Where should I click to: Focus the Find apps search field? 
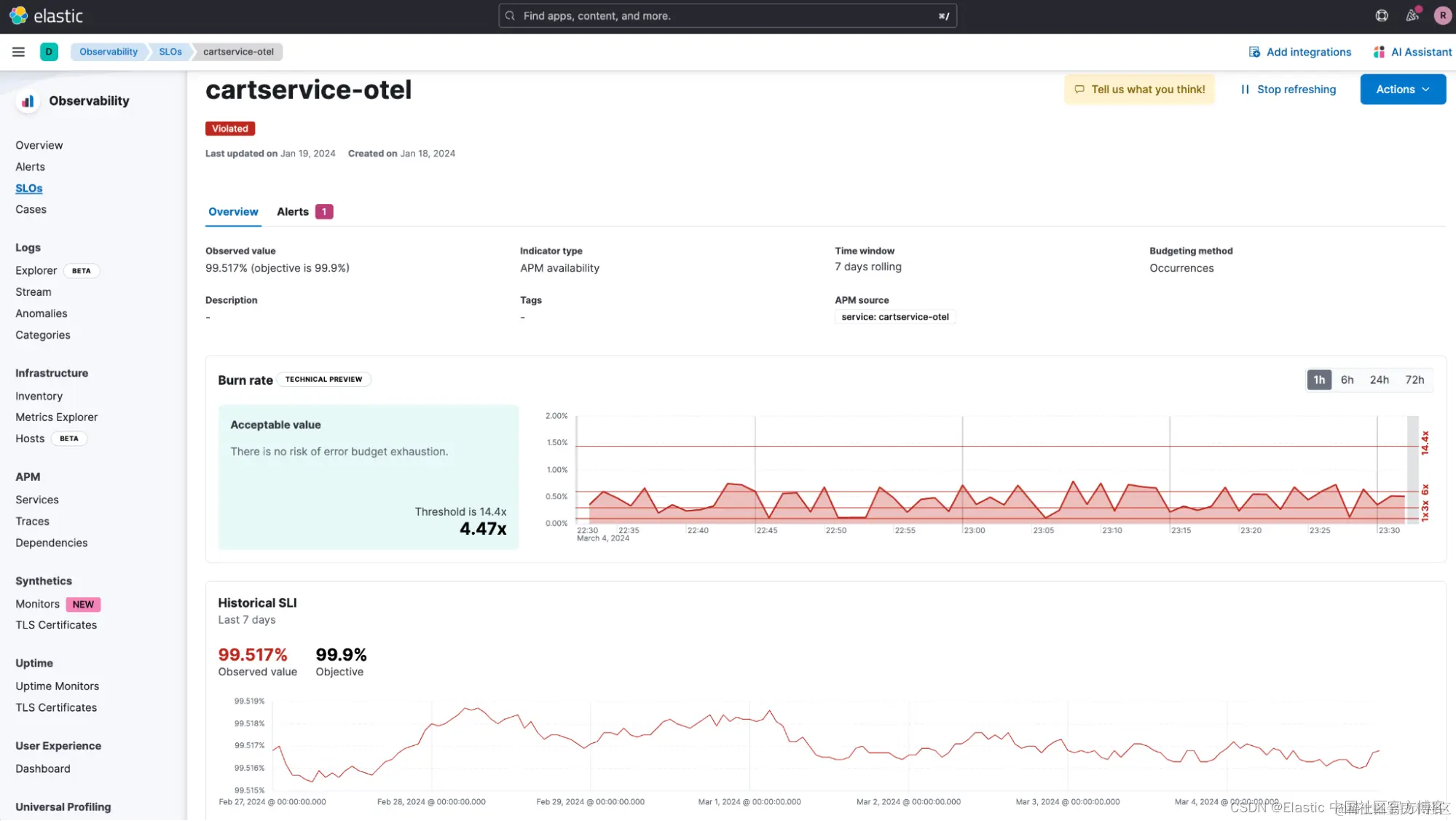pos(727,15)
